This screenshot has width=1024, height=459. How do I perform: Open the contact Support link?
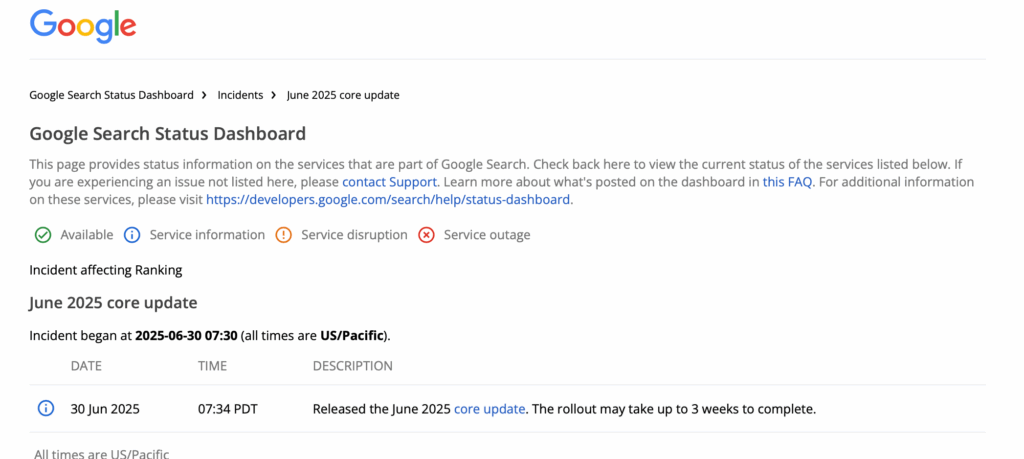pyautogui.click(x=389, y=182)
